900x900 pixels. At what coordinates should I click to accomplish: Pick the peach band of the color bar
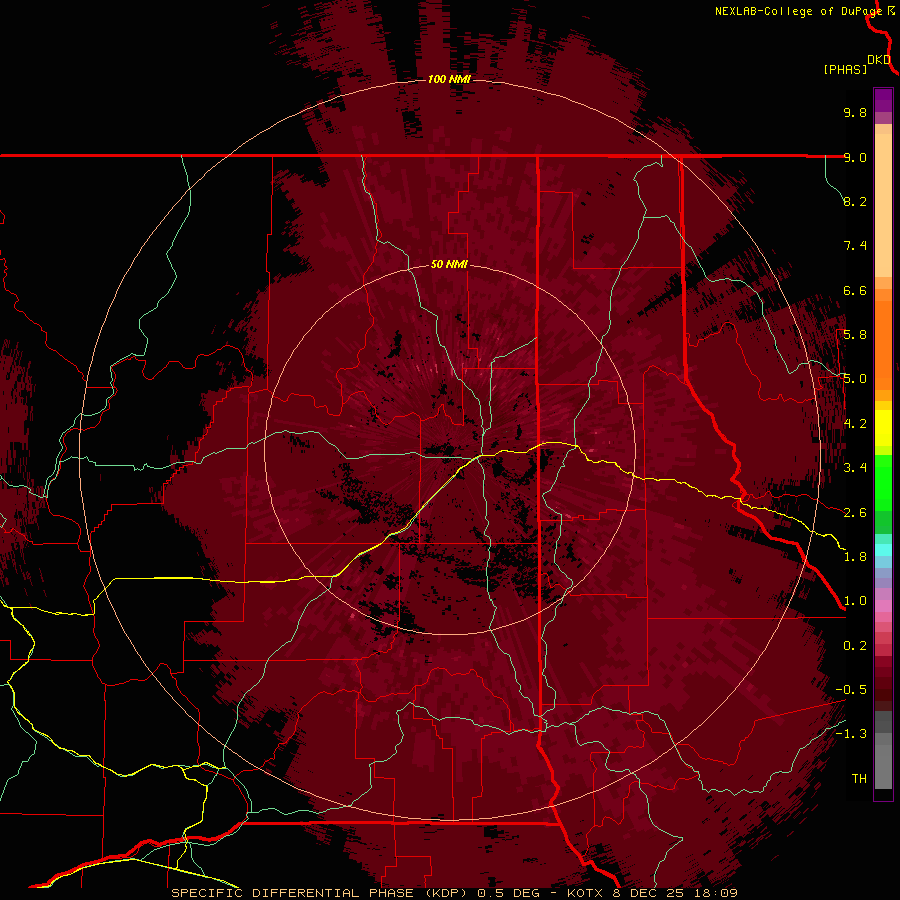[x=883, y=205]
